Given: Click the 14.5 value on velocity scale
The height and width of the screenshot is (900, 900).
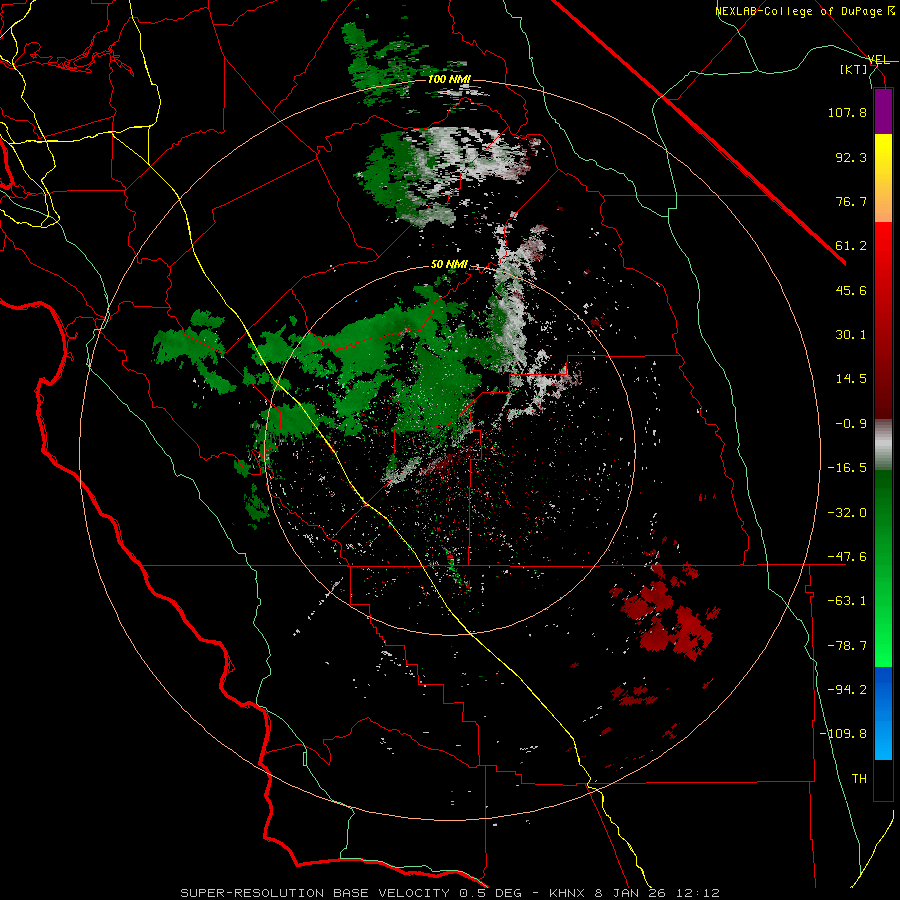Looking at the screenshot, I should pyautogui.click(x=851, y=379).
